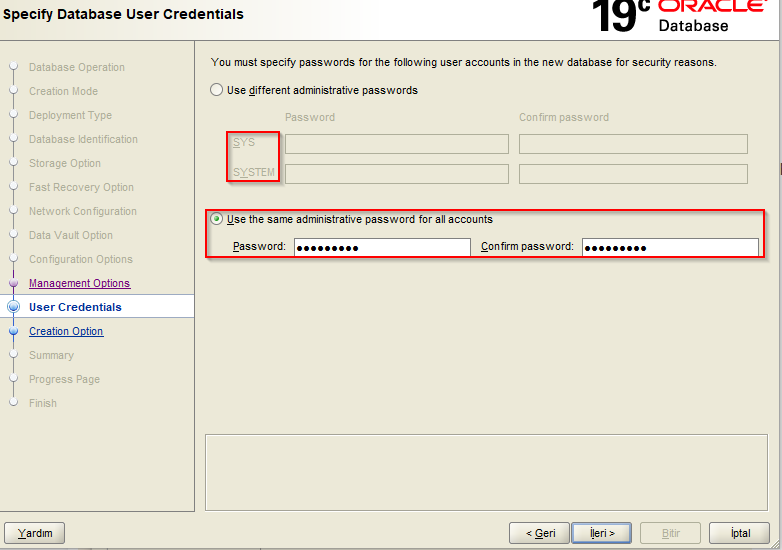Click the Password input field
The width and height of the screenshot is (782, 550).
tap(382, 247)
